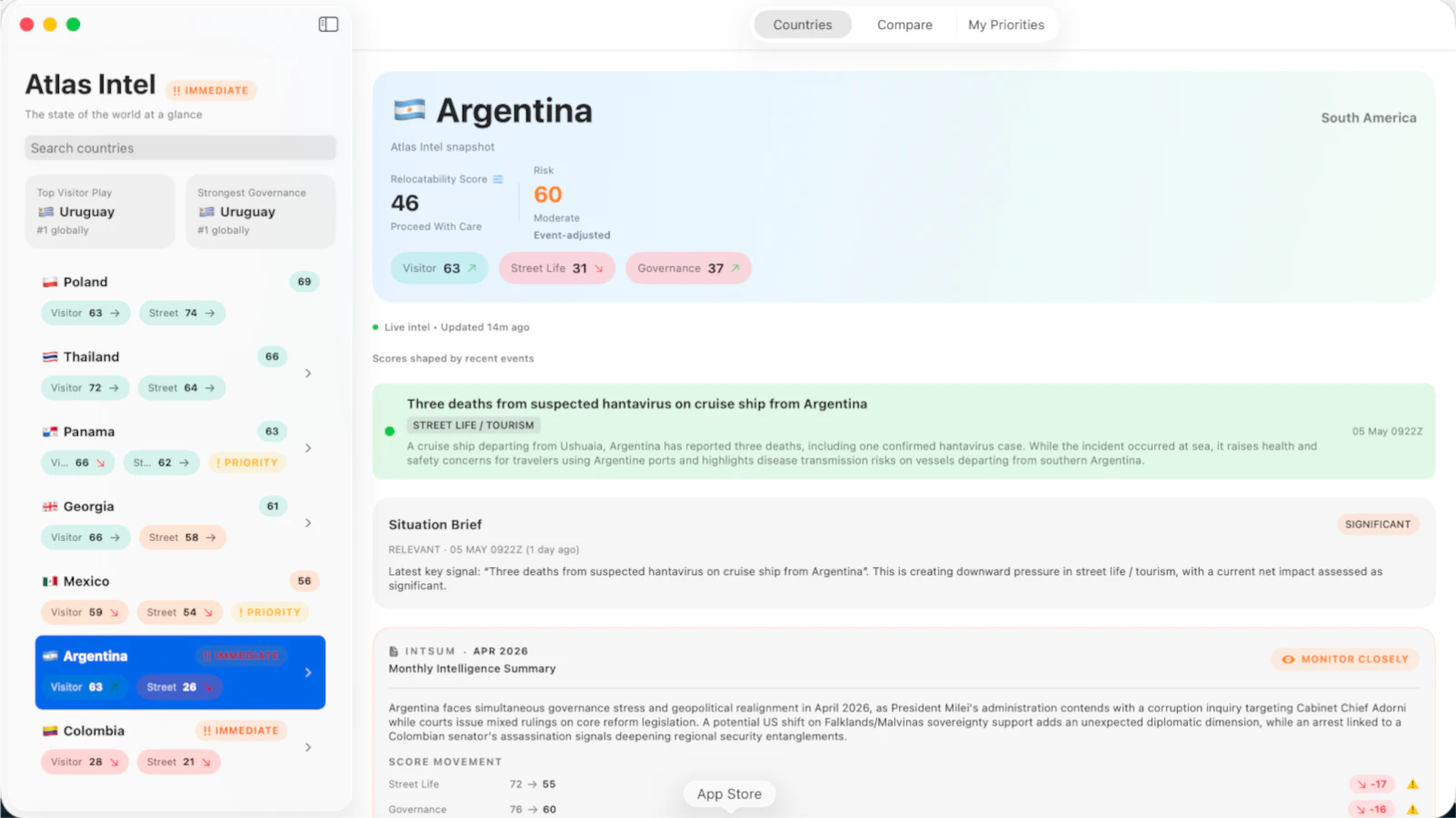Image resolution: width=1456 pixels, height=818 pixels.
Task: Click the Colombia flag icon
Action: [x=50, y=731]
